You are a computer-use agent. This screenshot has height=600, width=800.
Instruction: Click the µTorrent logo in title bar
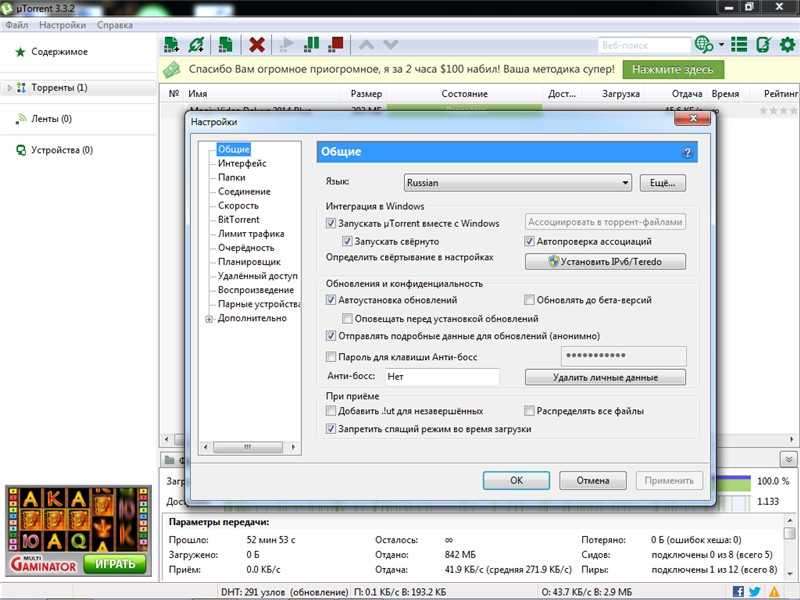[x=7, y=8]
